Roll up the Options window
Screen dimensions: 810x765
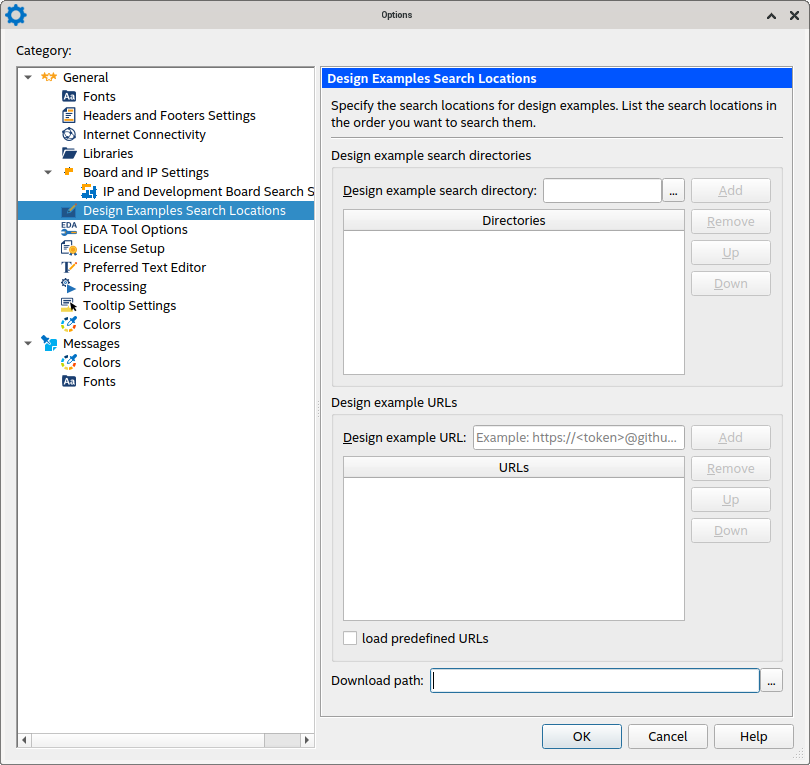coord(771,15)
